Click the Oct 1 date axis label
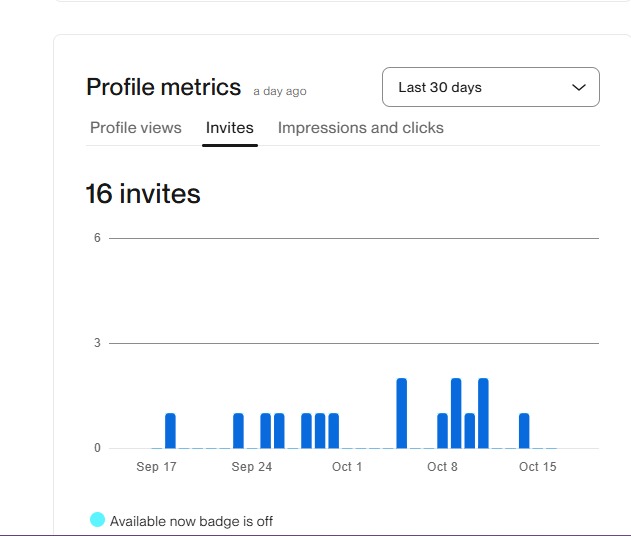The image size is (631, 536). (x=347, y=467)
